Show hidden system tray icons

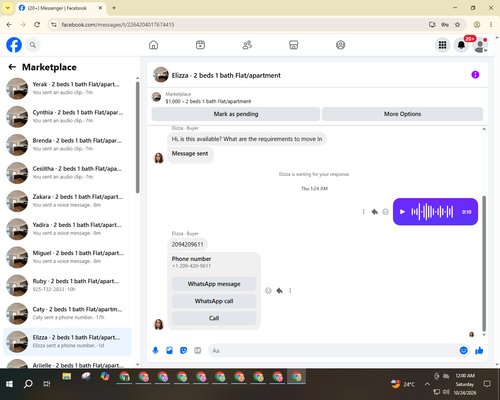(x=427, y=384)
